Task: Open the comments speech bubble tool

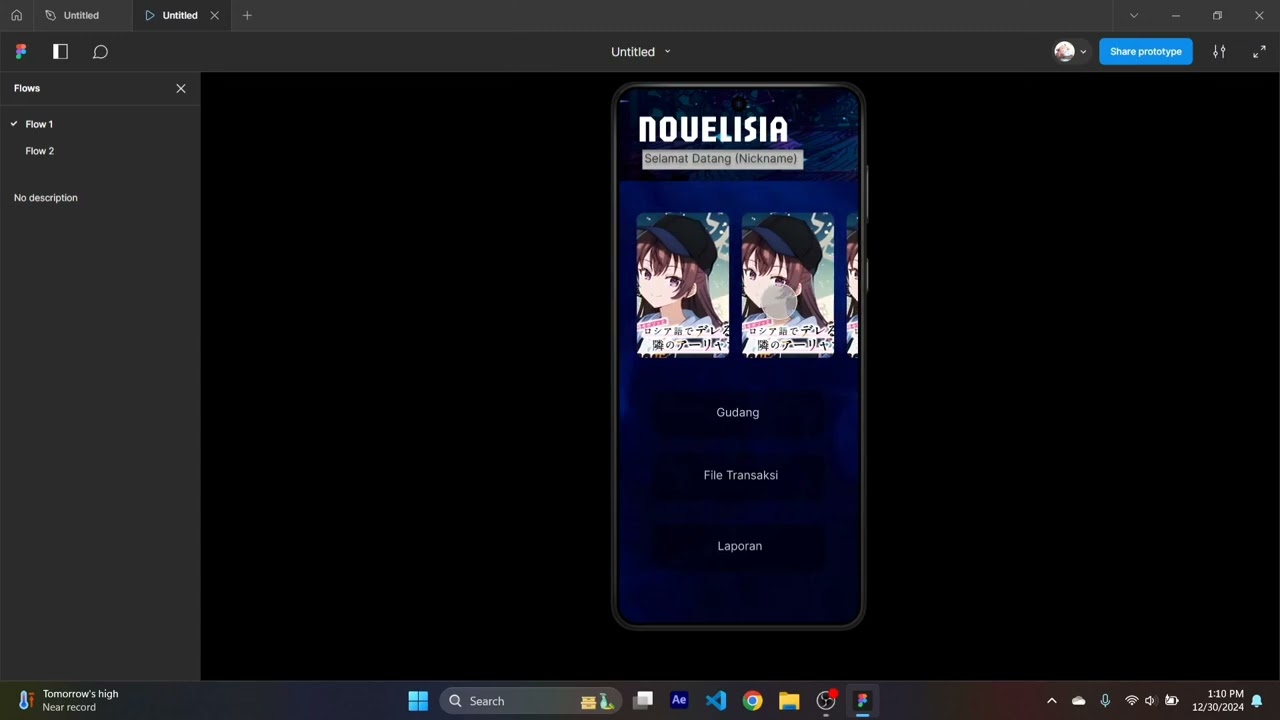Action: (100, 51)
